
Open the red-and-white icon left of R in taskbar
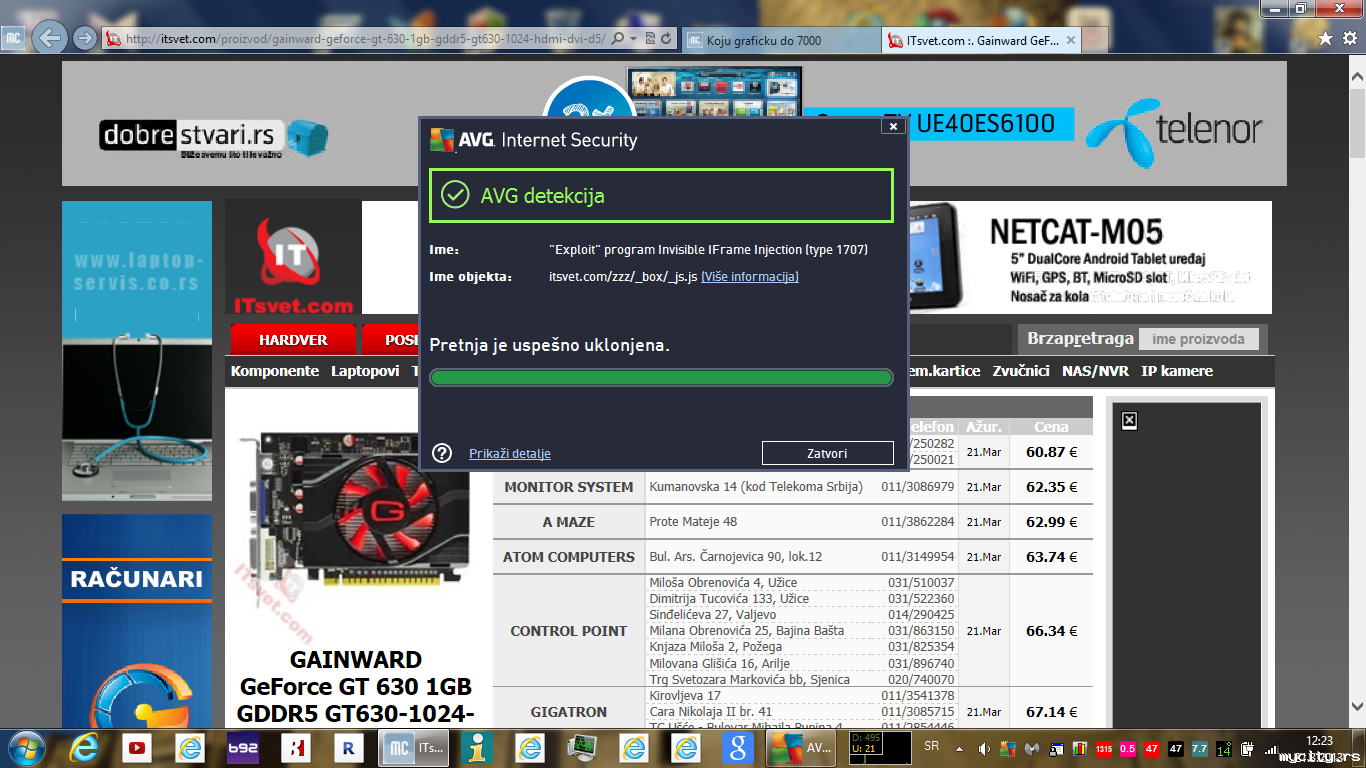[x=295, y=747]
